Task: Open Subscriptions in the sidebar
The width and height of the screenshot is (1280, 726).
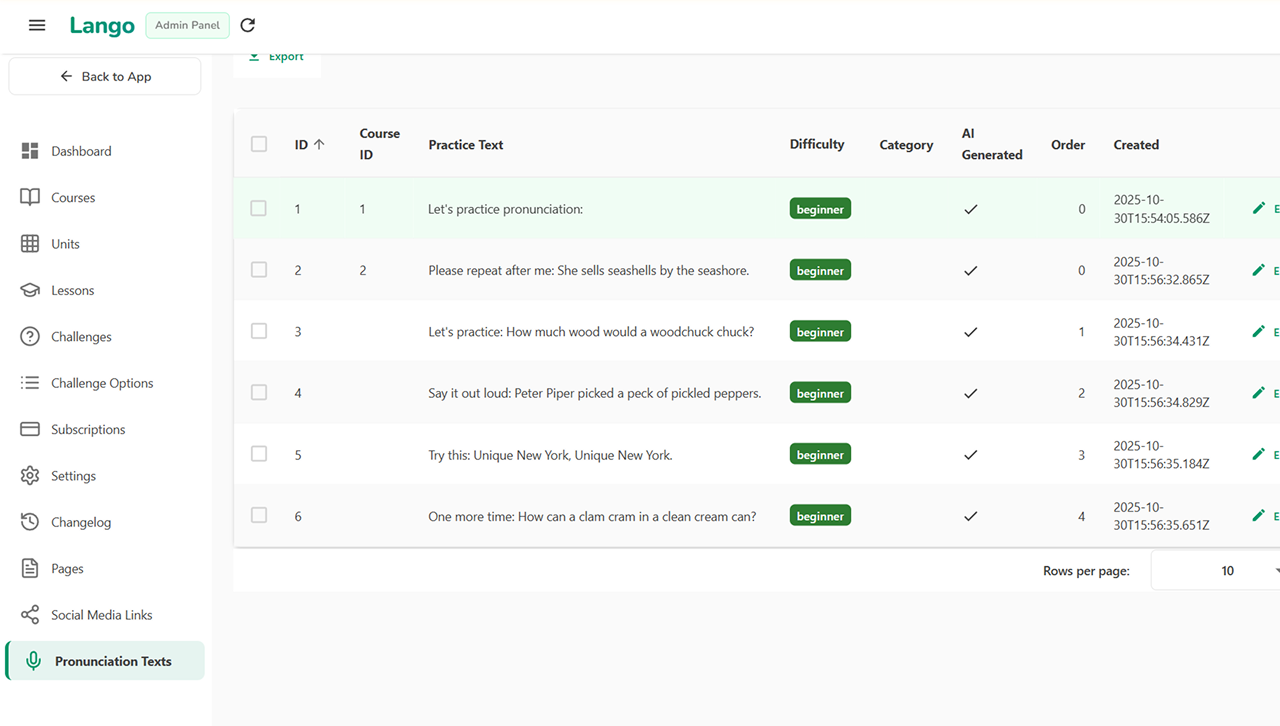Action: pyautogui.click(x=88, y=430)
